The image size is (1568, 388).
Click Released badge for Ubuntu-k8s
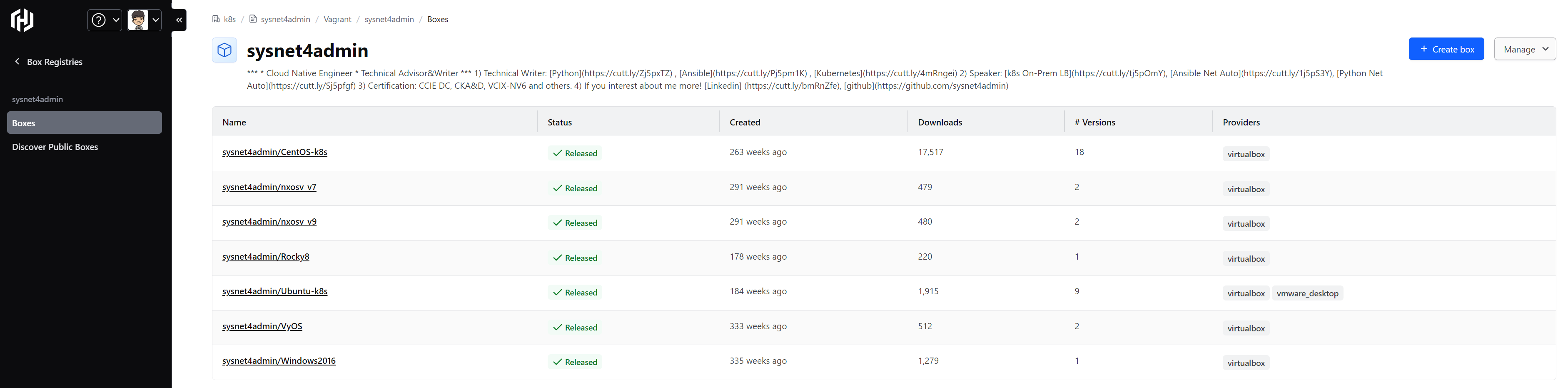[x=575, y=293]
